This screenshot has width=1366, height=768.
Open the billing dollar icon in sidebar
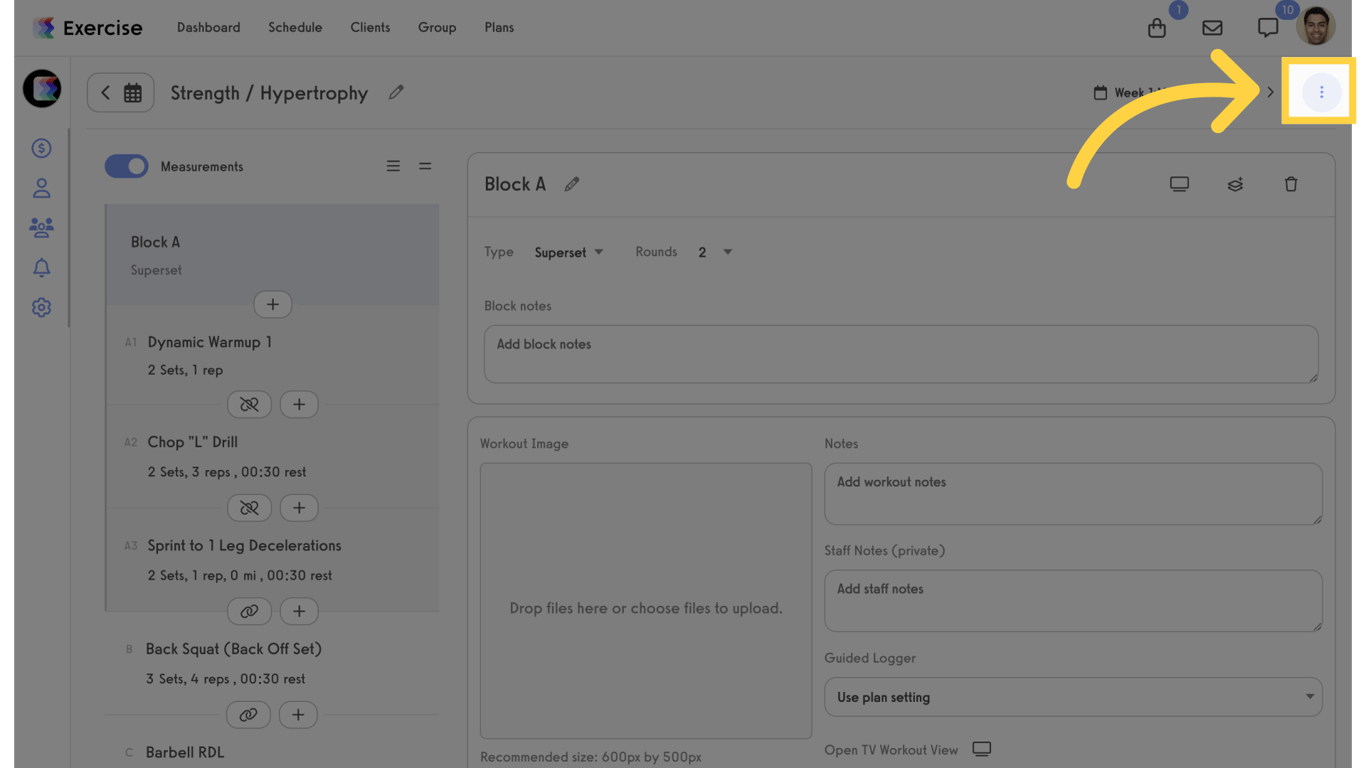41,148
